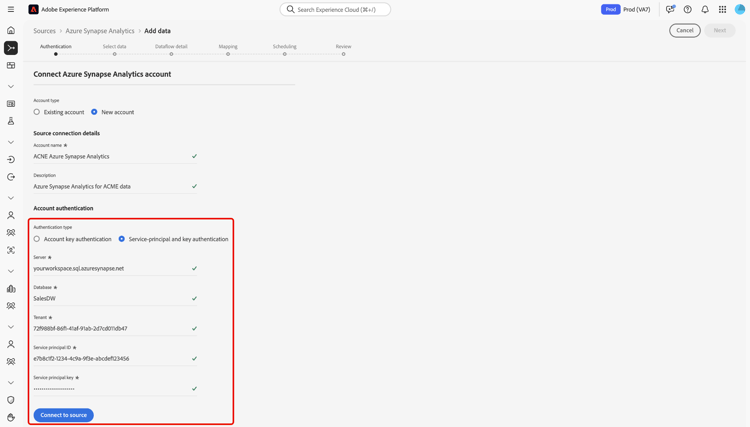Edit the Tenant field
Viewport: 750px width, 427px height.
coord(115,328)
